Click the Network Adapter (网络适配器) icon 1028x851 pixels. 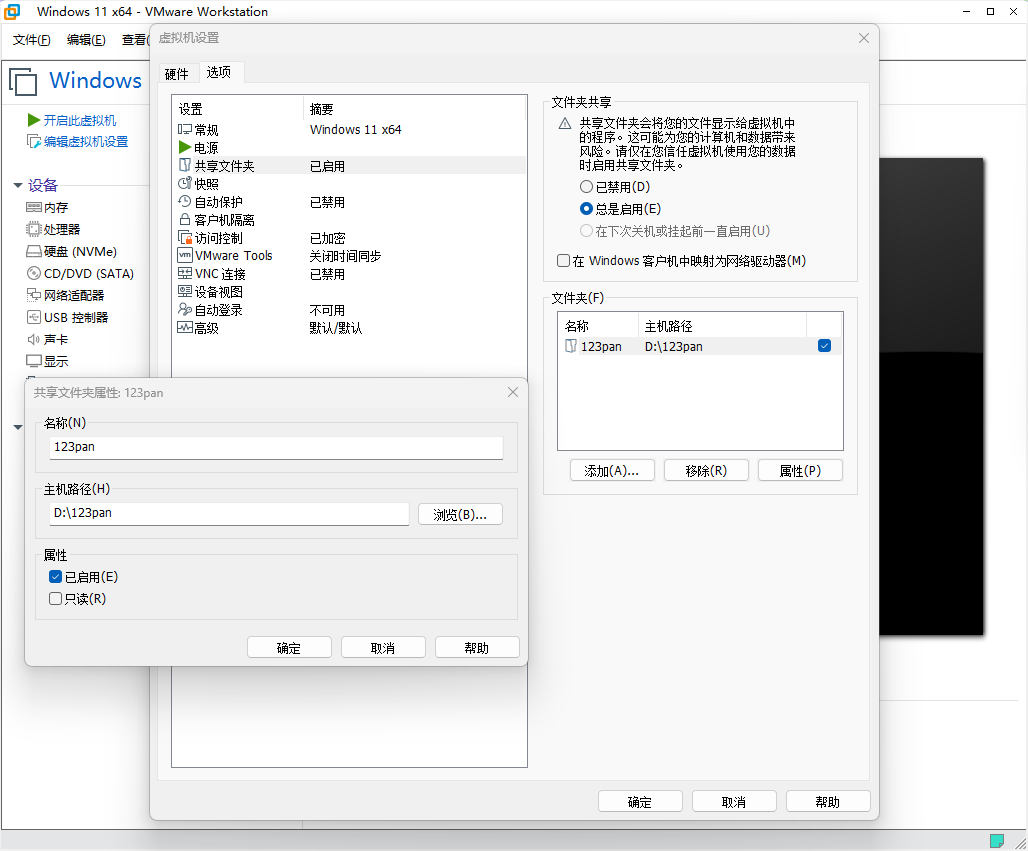point(33,295)
